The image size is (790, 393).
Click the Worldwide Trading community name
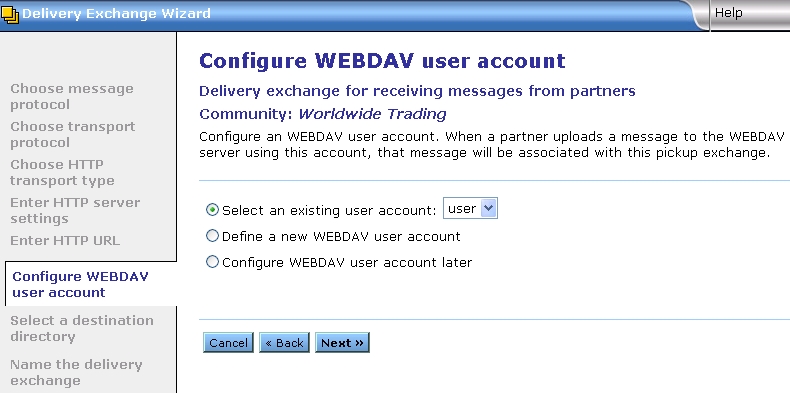372,114
